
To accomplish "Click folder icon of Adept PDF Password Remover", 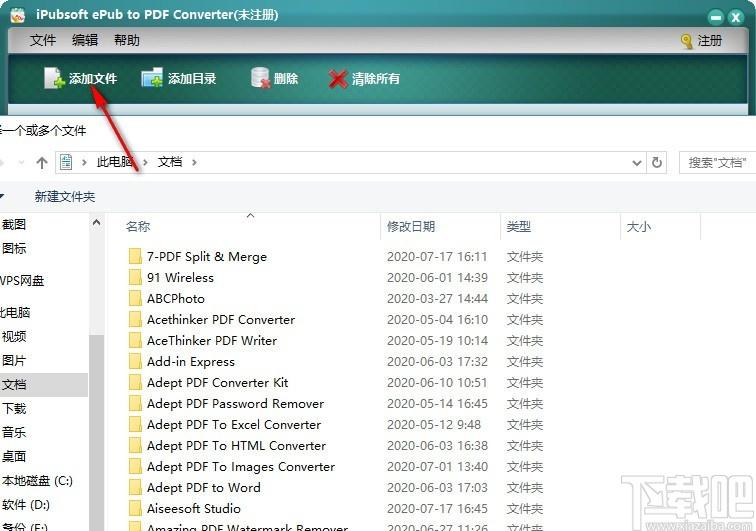I will point(135,403).
